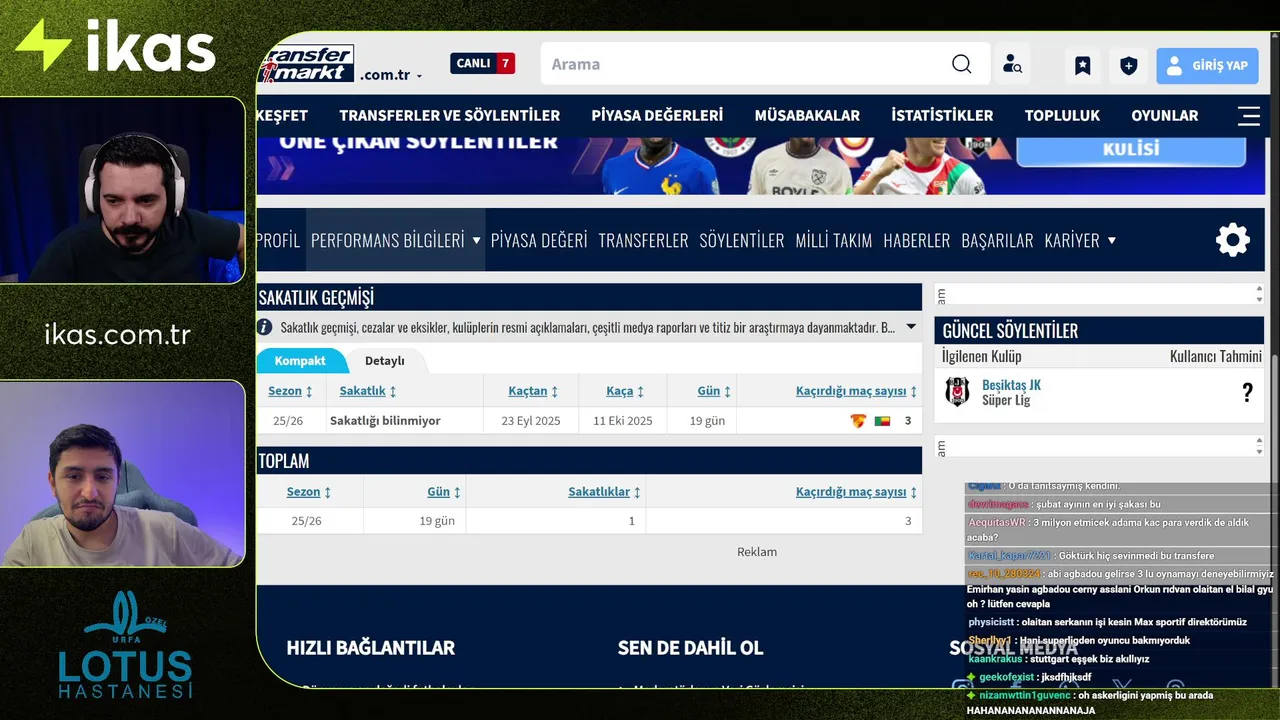The image size is (1280, 720).
Task: Open the Müsabakalar menu
Action: pos(807,115)
